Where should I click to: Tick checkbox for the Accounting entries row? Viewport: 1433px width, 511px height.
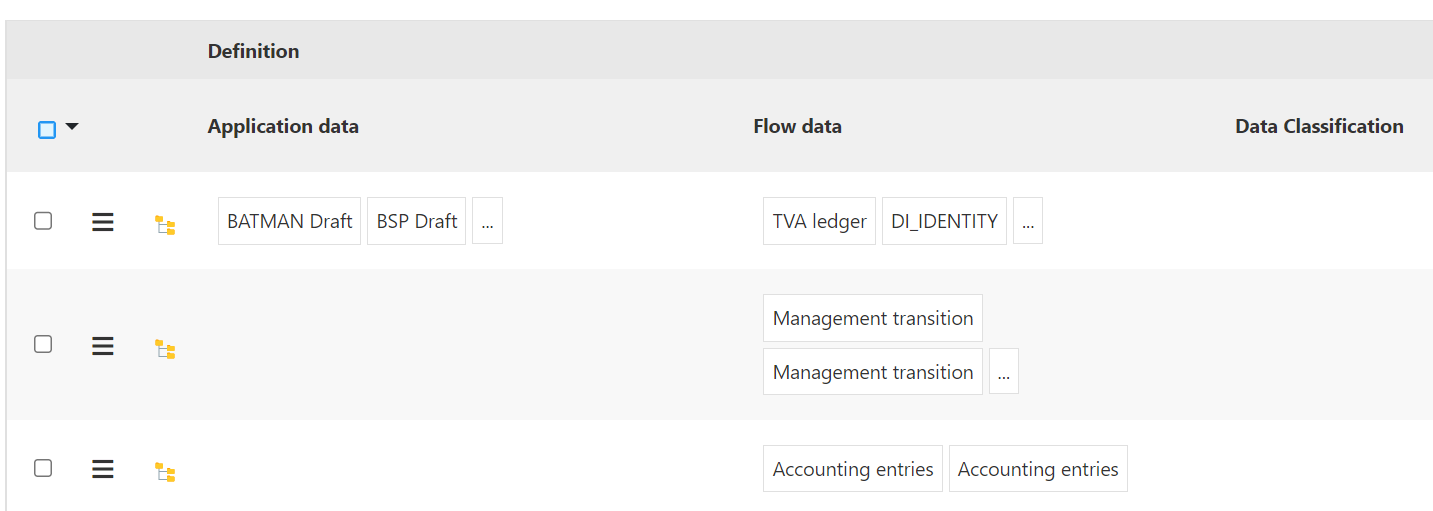click(x=43, y=468)
